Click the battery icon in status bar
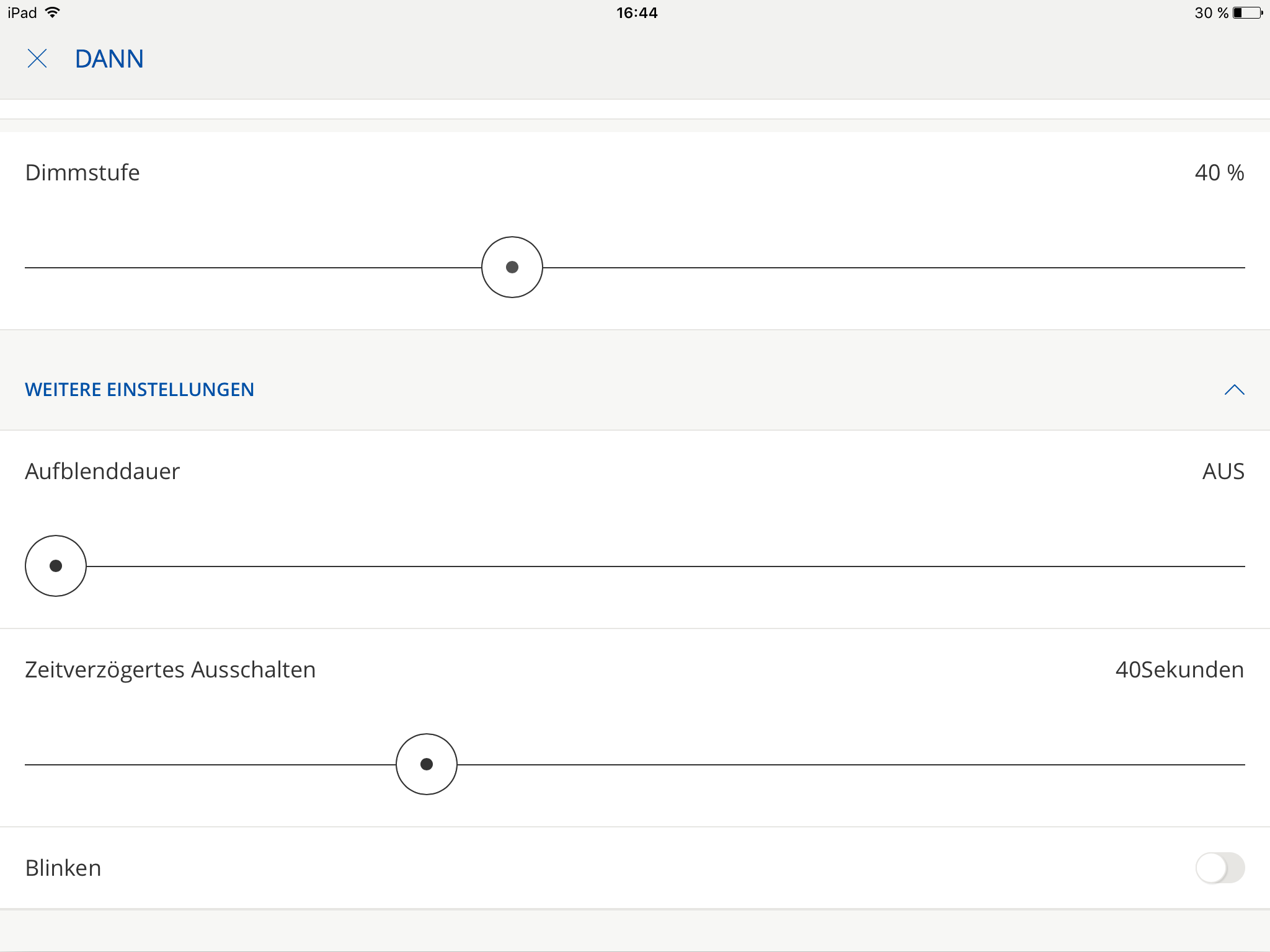The height and width of the screenshot is (952, 1270). (x=1247, y=12)
